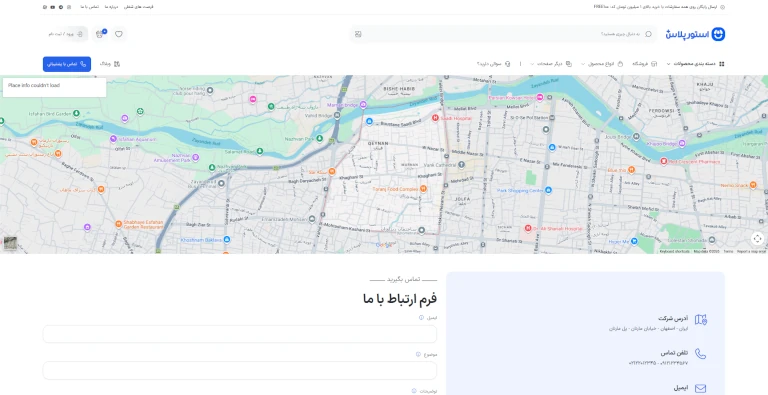
Task: Click the Telegram social icon
Action: point(61,7)
